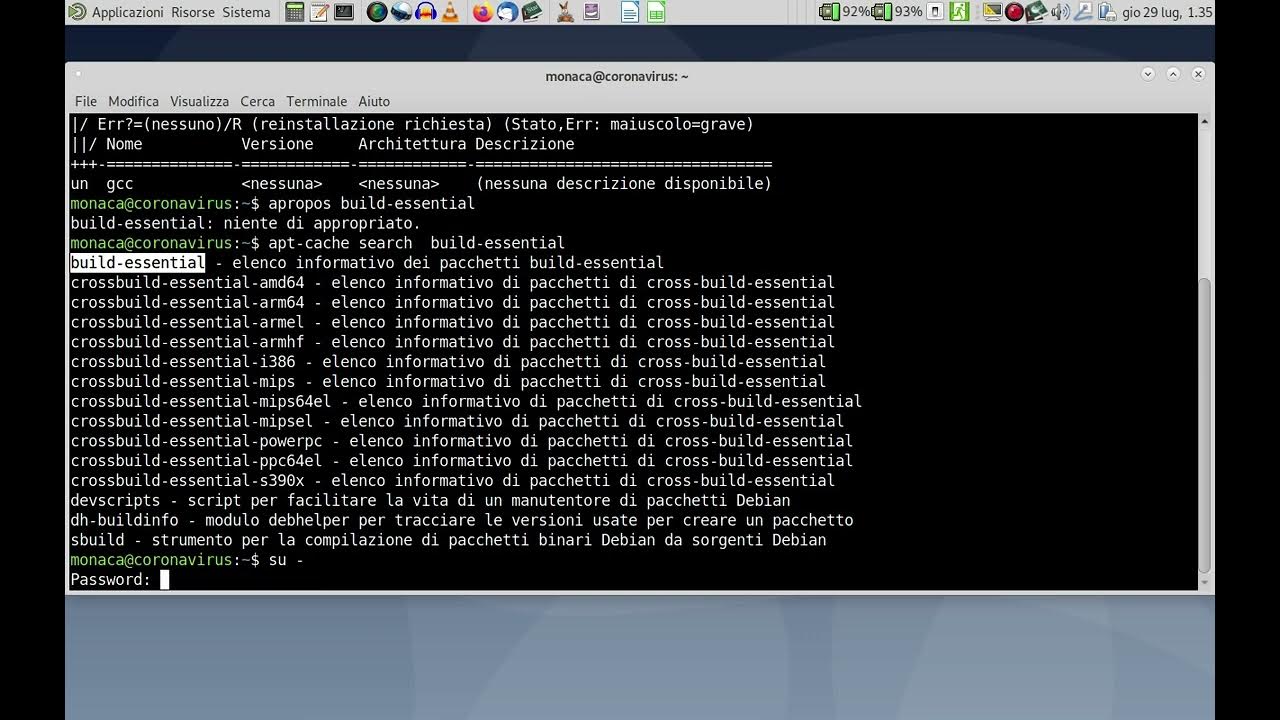Click the 'Architettura Descrizione' column header text
Viewport: 1280px width, 720px height.
466,144
